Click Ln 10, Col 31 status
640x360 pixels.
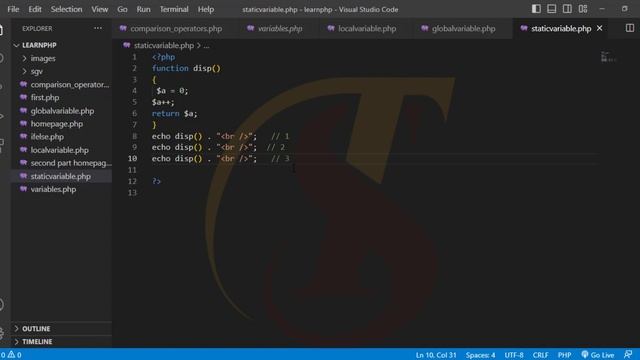436,355
